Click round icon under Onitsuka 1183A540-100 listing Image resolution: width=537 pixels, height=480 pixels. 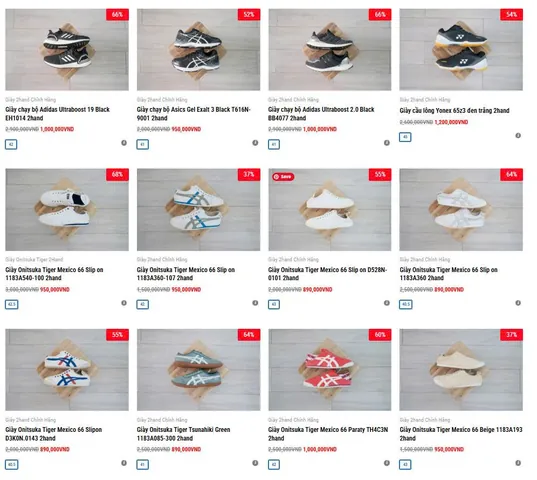coord(124,303)
